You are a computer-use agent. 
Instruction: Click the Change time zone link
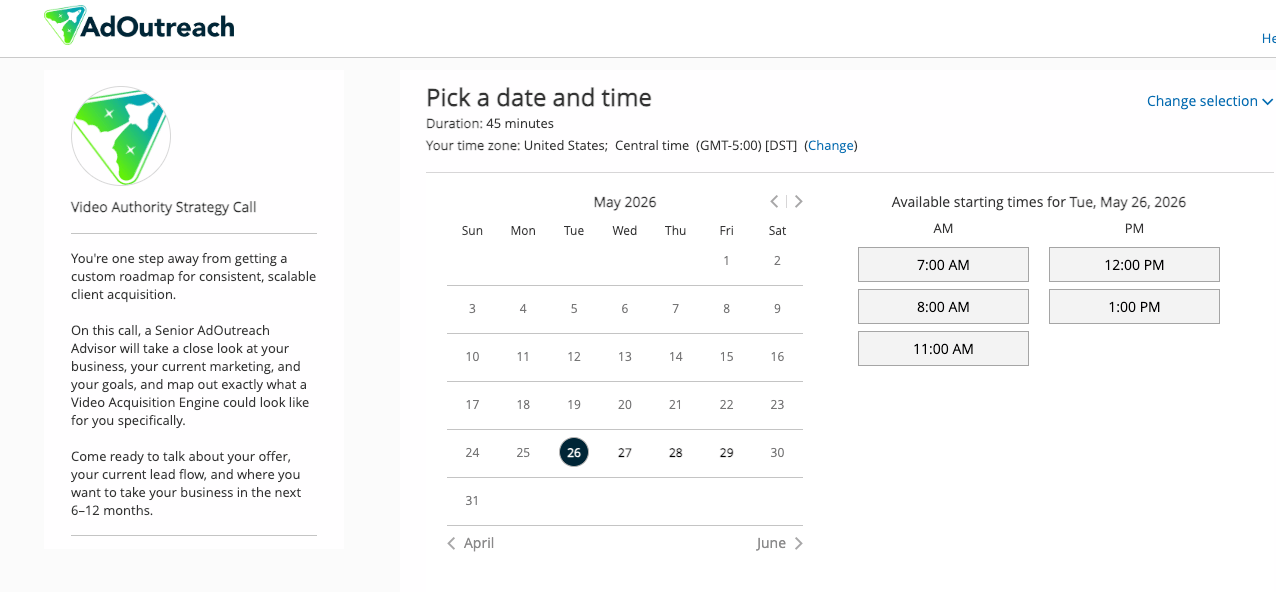831,145
